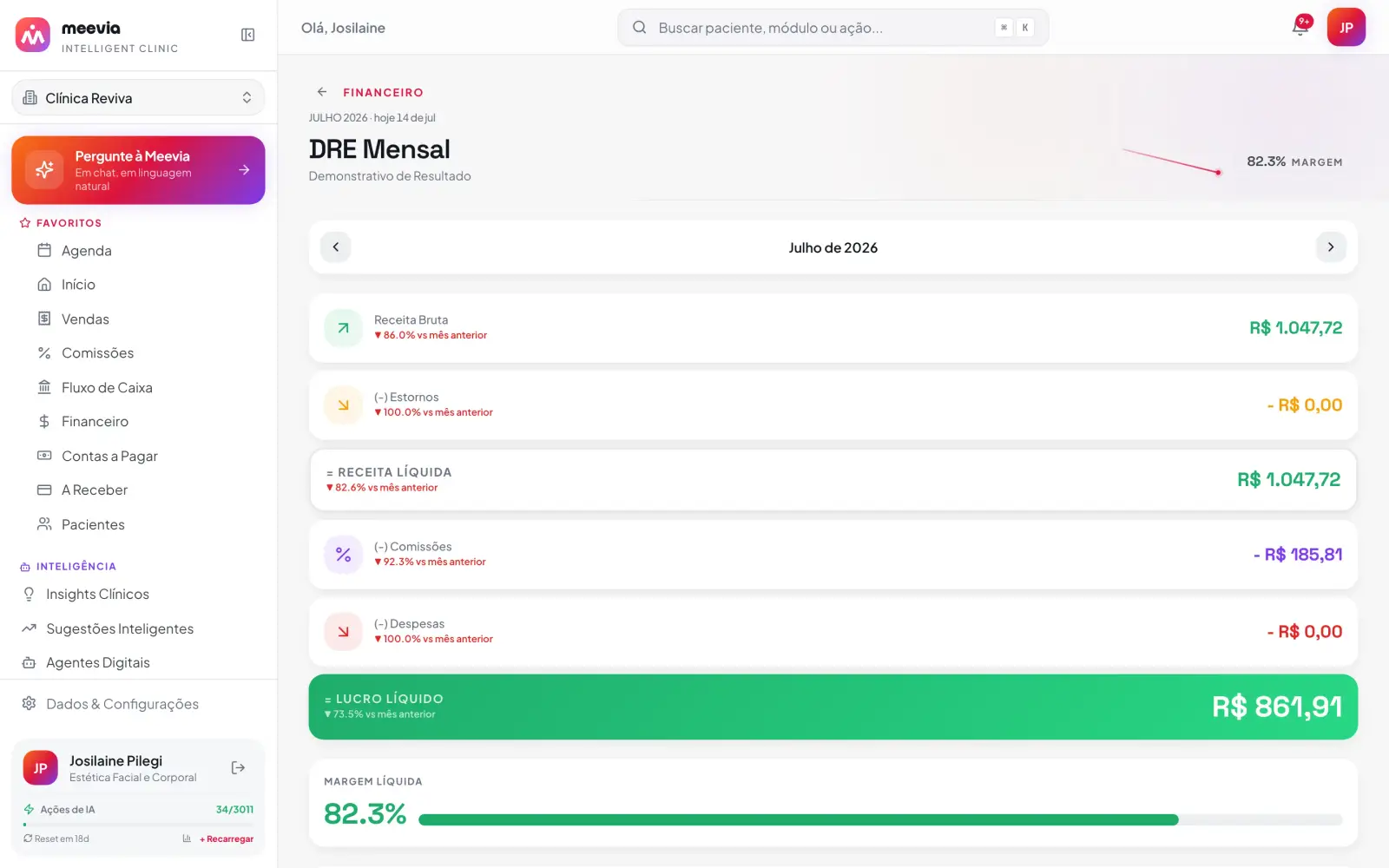This screenshot has height=868, width=1389.
Task: Click the Pacientes people icon
Action: (44, 524)
